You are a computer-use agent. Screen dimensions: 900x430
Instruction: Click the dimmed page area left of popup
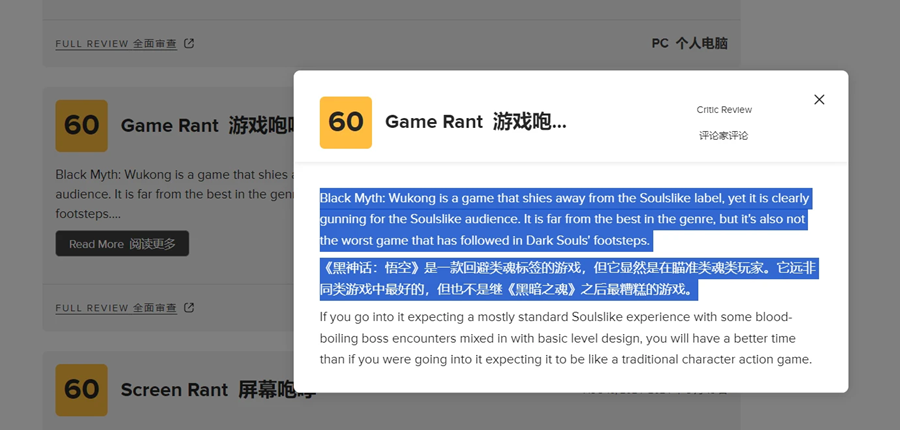point(21,230)
